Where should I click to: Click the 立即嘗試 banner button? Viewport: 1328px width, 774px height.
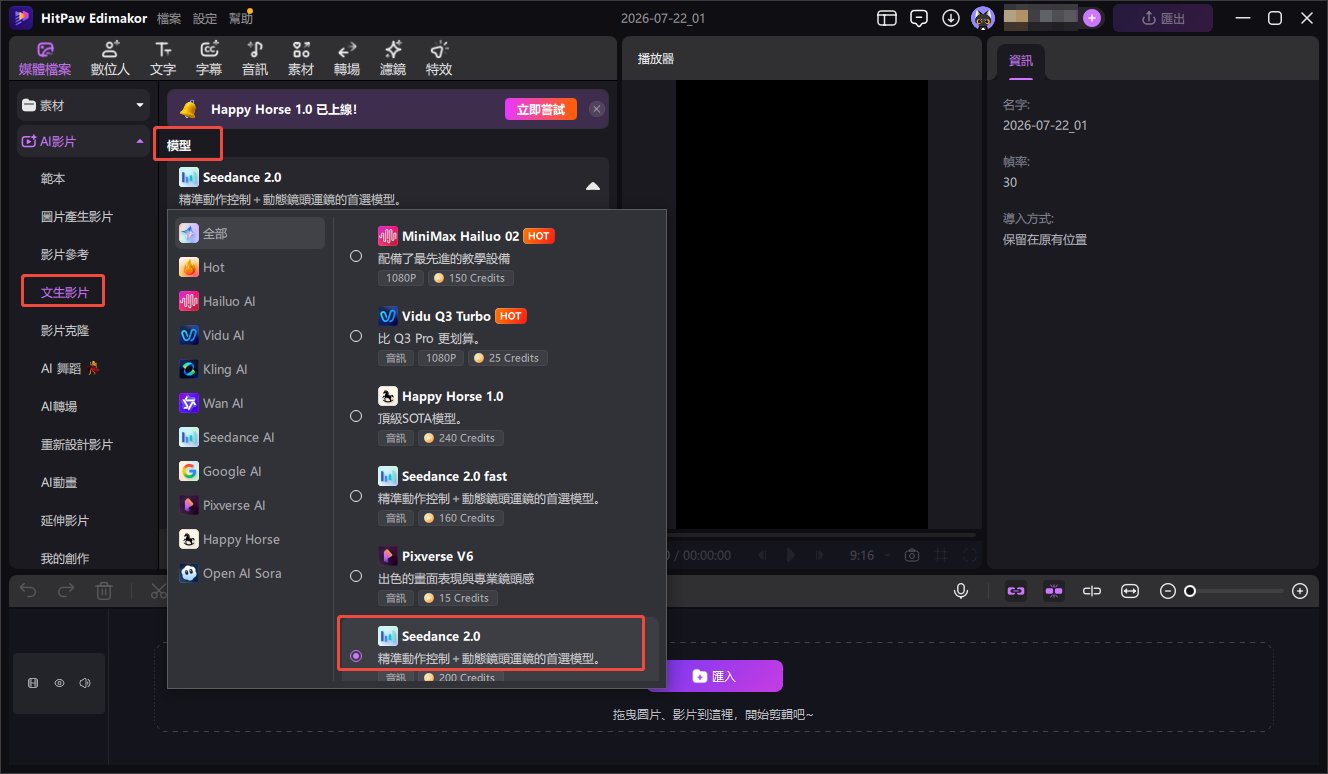coord(541,109)
